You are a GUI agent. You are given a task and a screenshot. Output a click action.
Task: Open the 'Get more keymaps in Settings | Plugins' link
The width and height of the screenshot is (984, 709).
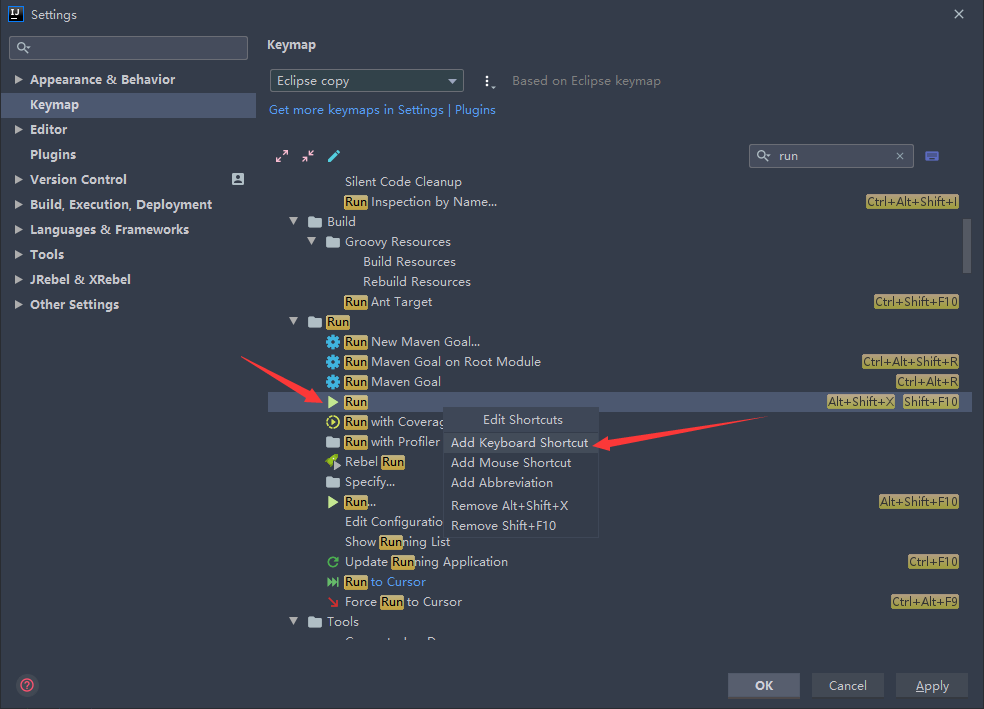pyautogui.click(x=382, y=110)
